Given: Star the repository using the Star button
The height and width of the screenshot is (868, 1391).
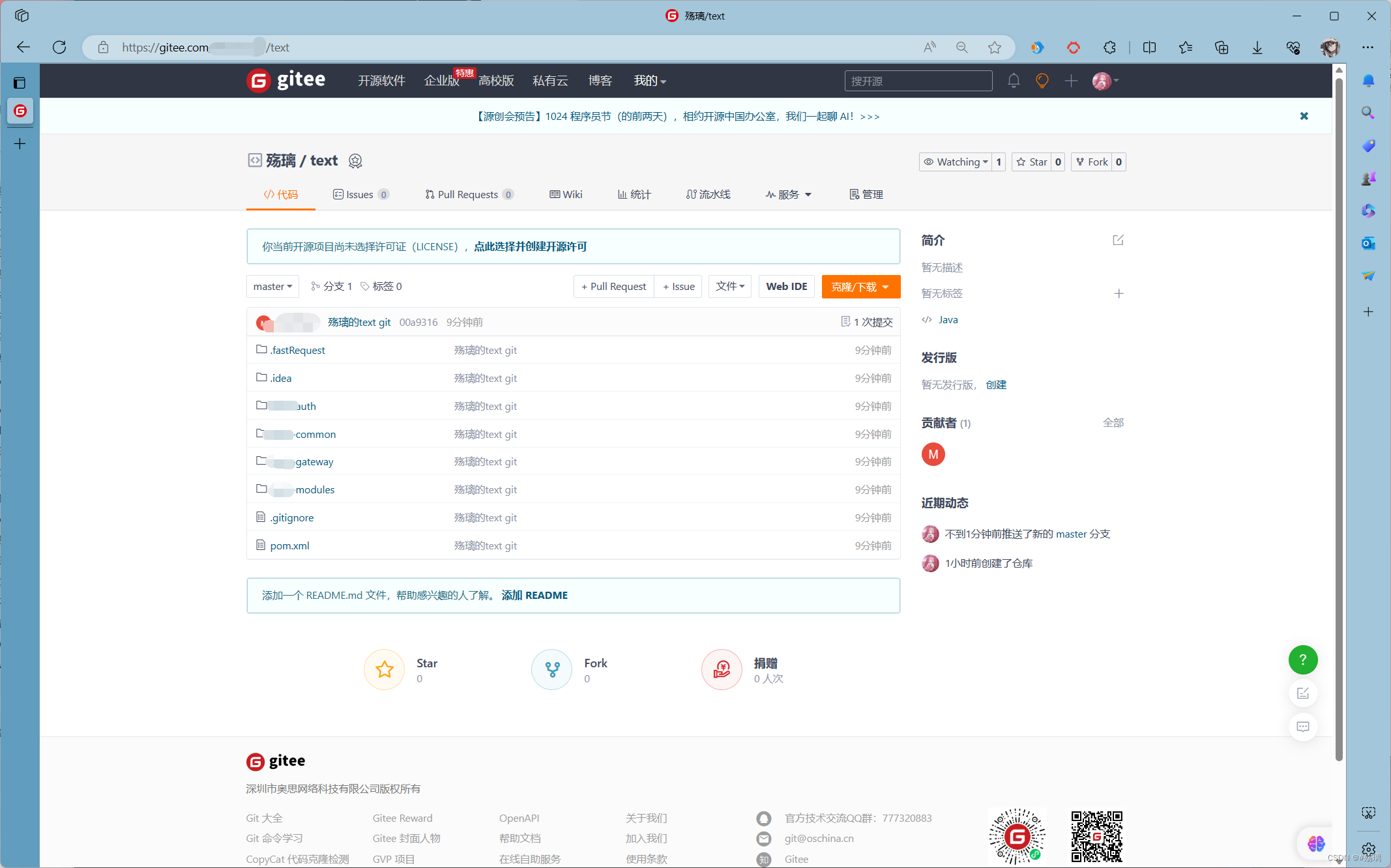Looking at the screenshot, I should (x=1031, y=162).
